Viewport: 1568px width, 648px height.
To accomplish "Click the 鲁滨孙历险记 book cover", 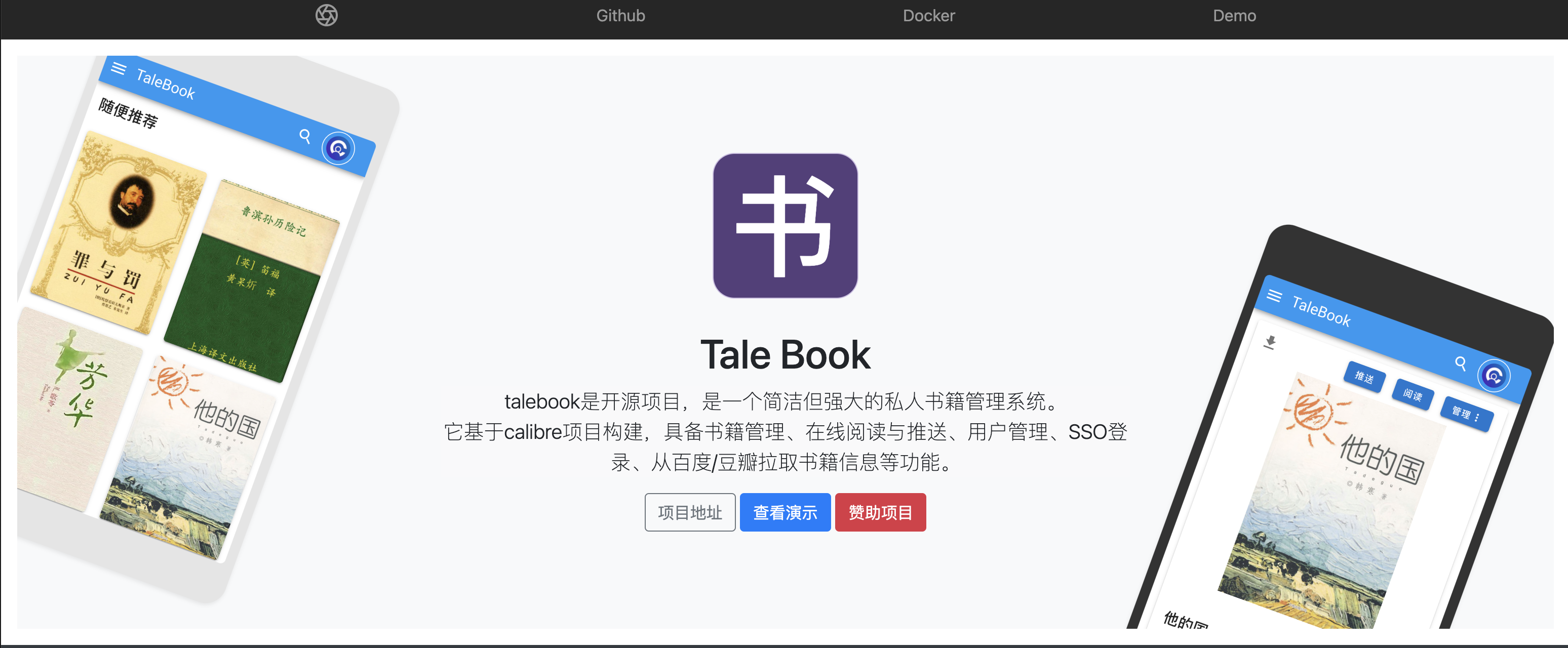I will pyautogui.click(x=251, y=281).
